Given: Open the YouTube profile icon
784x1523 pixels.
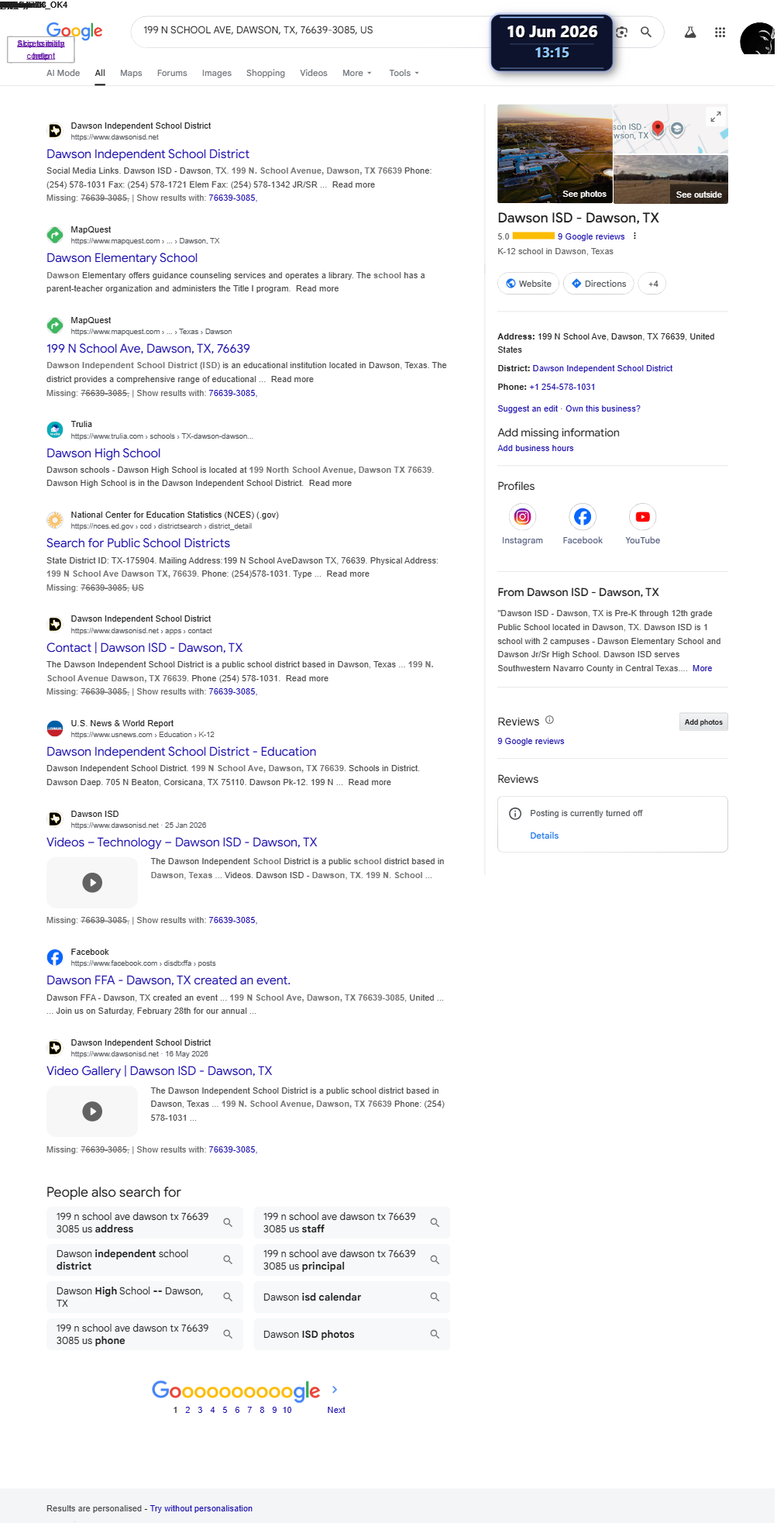Looking at the screenshot, I should [643, 517].
